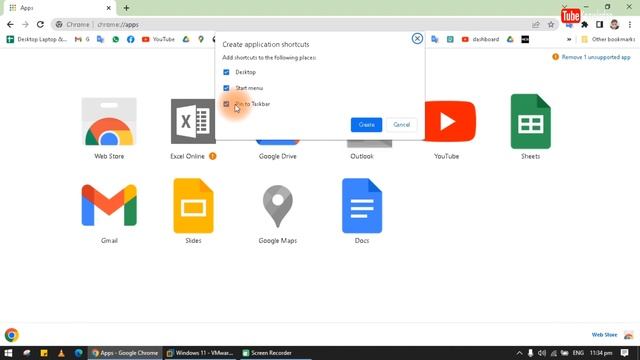Reload the Apps page

[40, 24]
